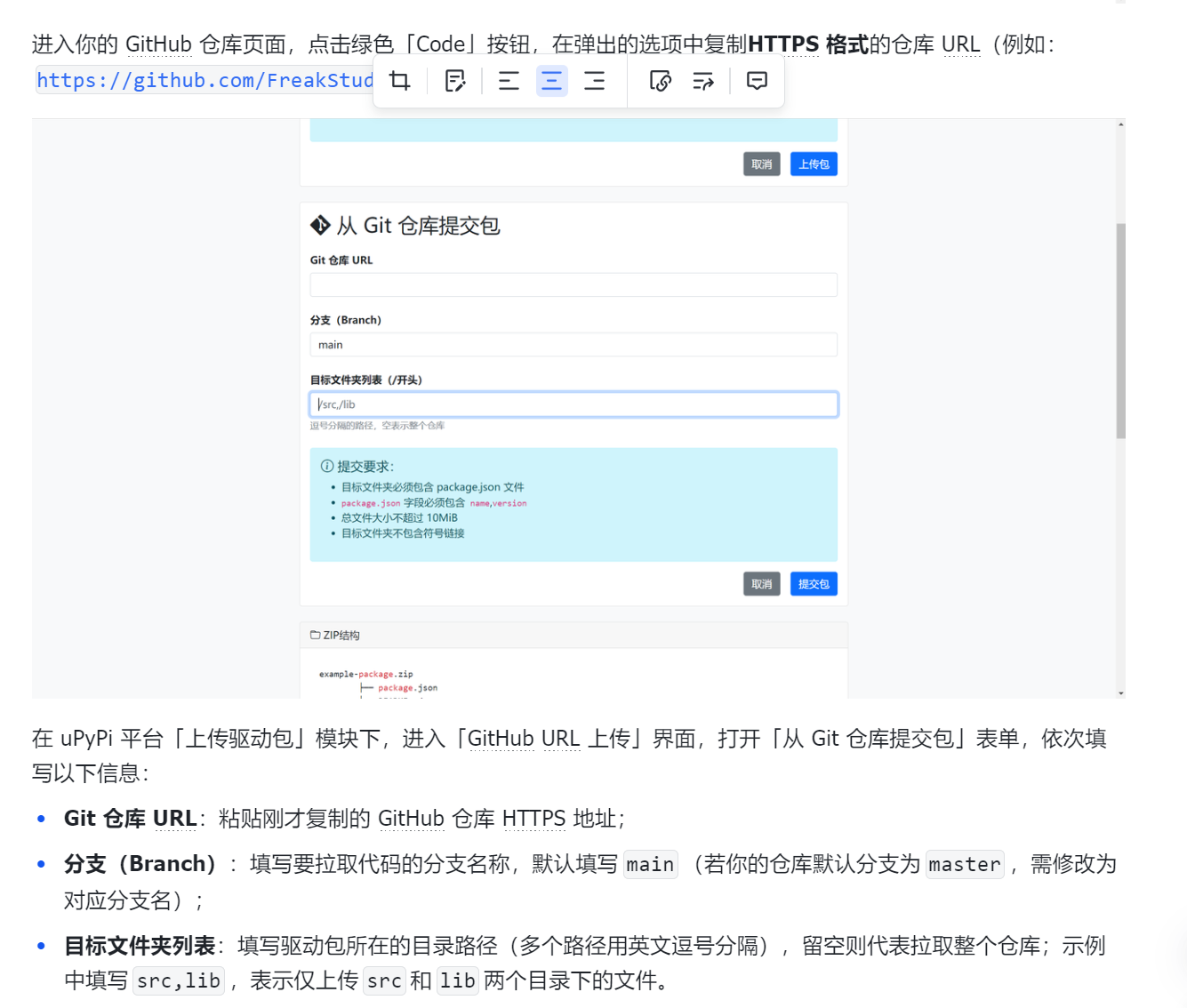Align the image to the right
Viewport: 1187px width, 1008px height.
[x=594, y=82]
